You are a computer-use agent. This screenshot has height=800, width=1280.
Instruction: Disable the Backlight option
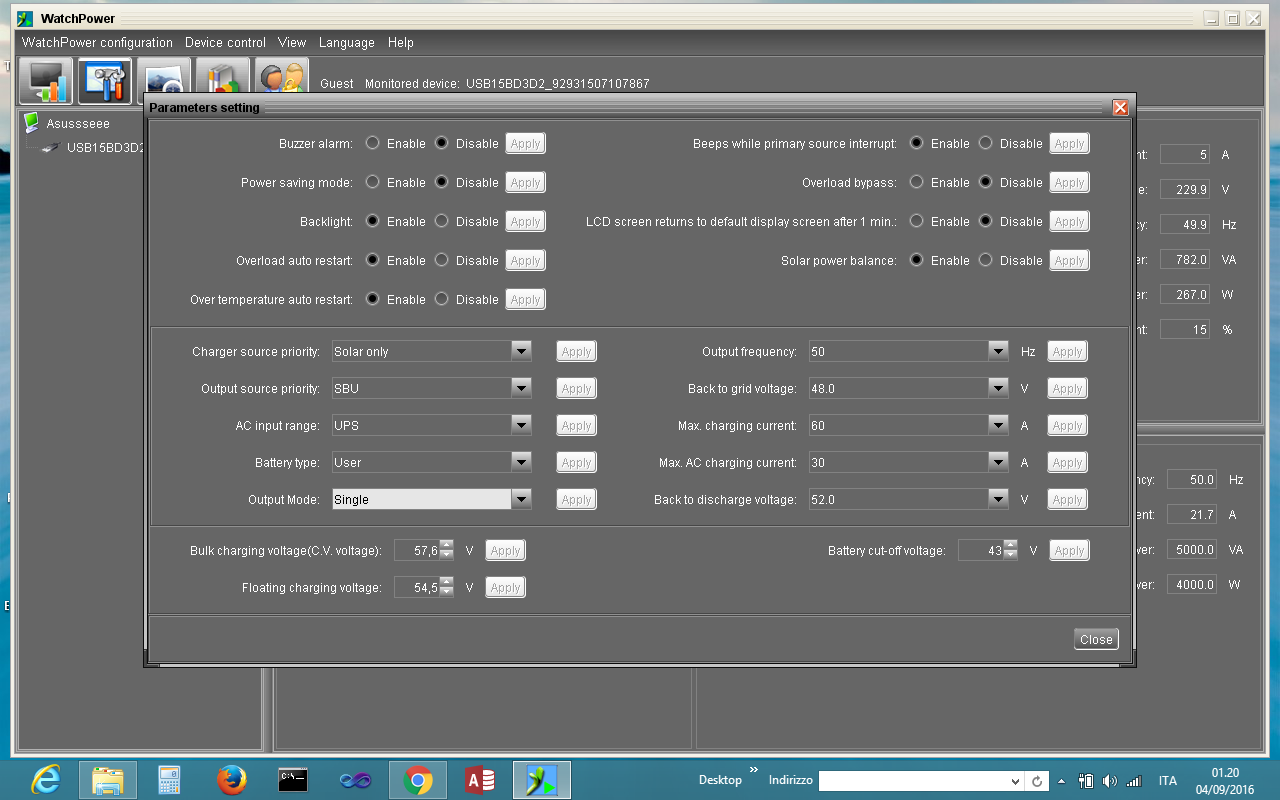[x=442, y=221]
